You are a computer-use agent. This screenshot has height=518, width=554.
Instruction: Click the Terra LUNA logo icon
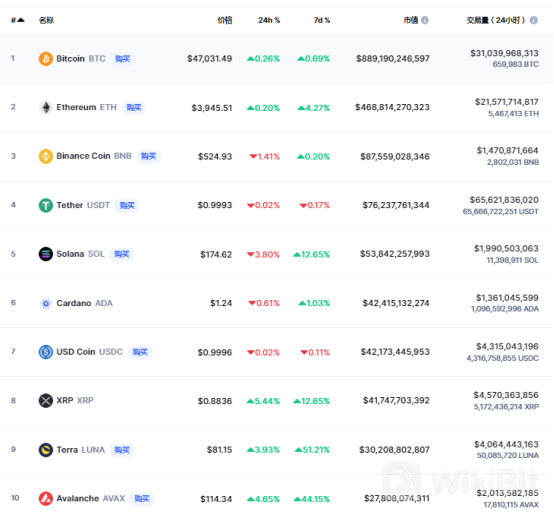point(46,450)
